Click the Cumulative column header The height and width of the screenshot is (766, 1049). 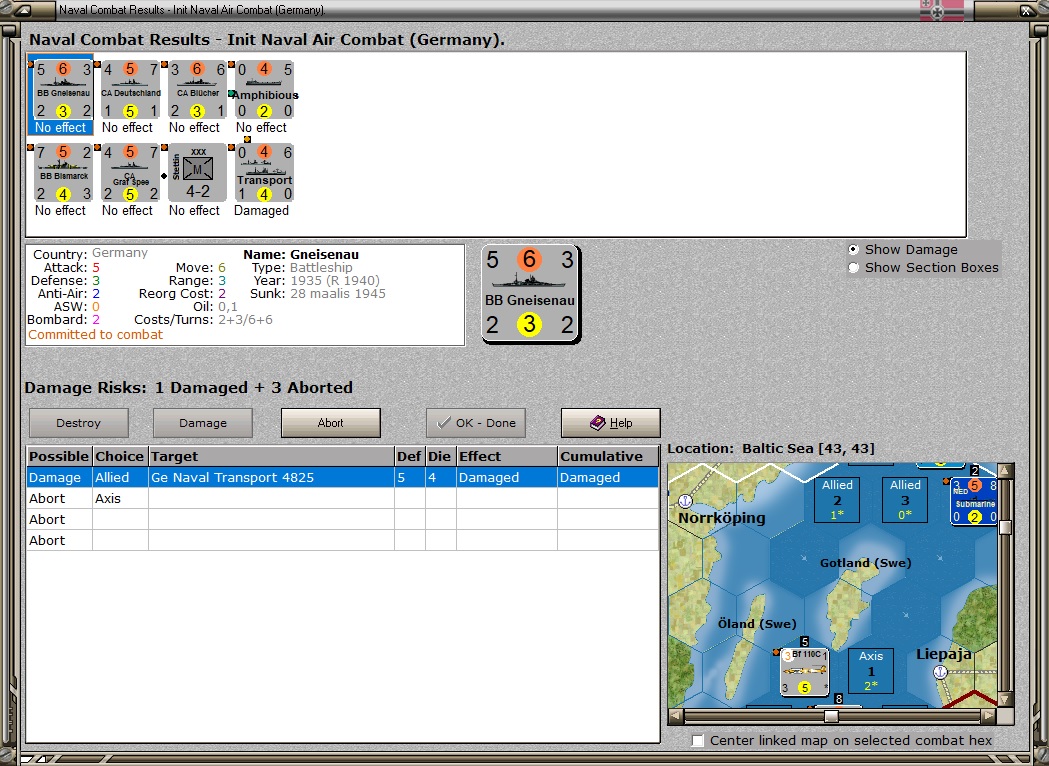[607, 456]
